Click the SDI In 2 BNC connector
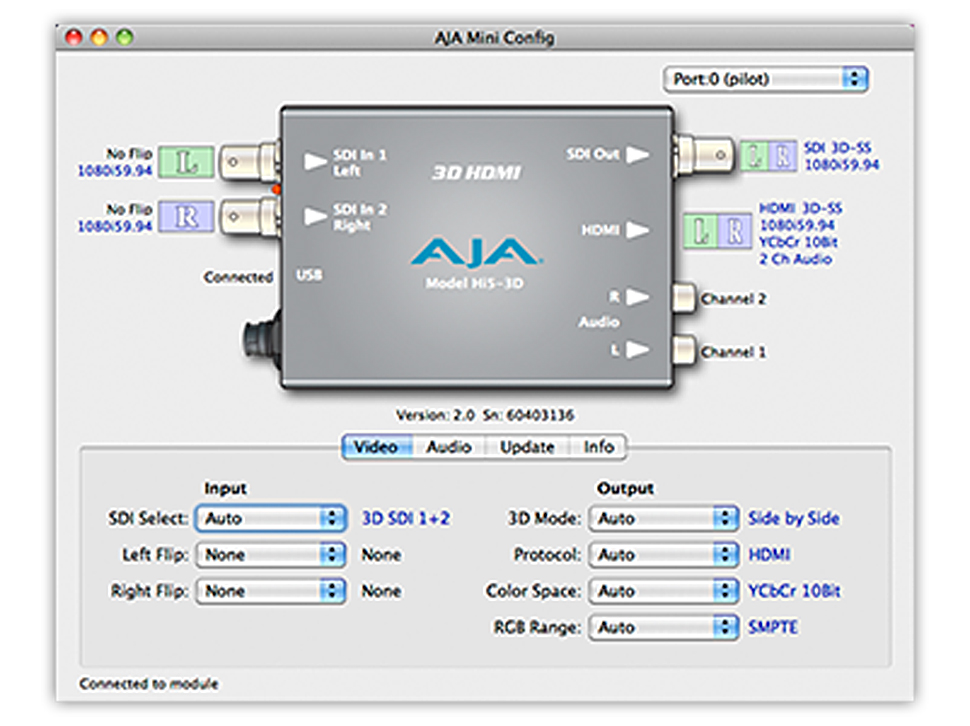The height and width of the screenshot is (726, 970). pos(249,216)
